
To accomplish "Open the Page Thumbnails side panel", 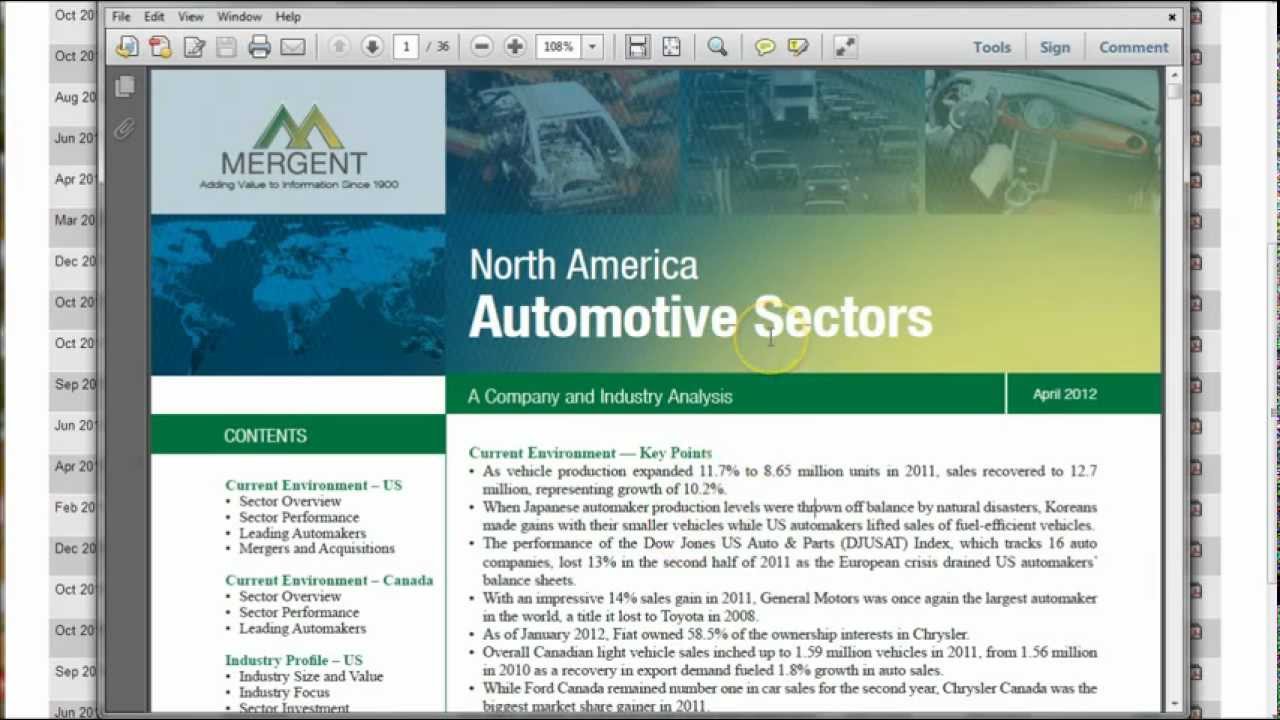I will coord(125,87).
